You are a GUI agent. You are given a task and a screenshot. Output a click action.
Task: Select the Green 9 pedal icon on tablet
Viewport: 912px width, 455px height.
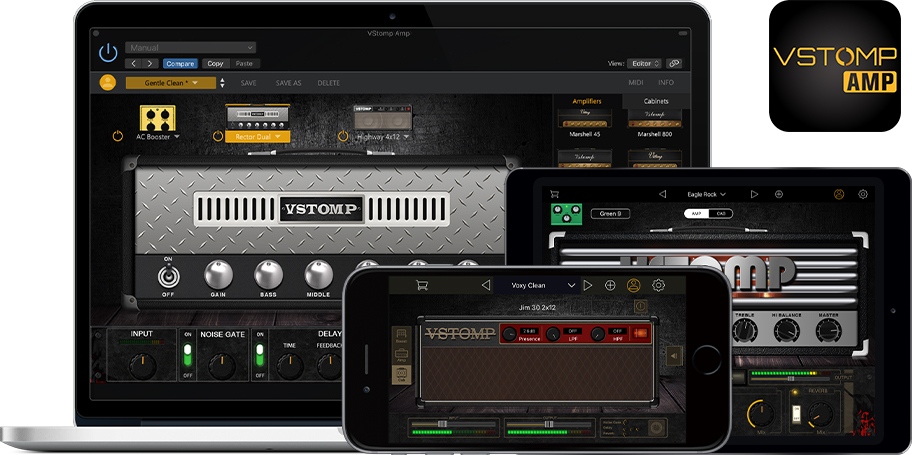click(x=567, y=213)
